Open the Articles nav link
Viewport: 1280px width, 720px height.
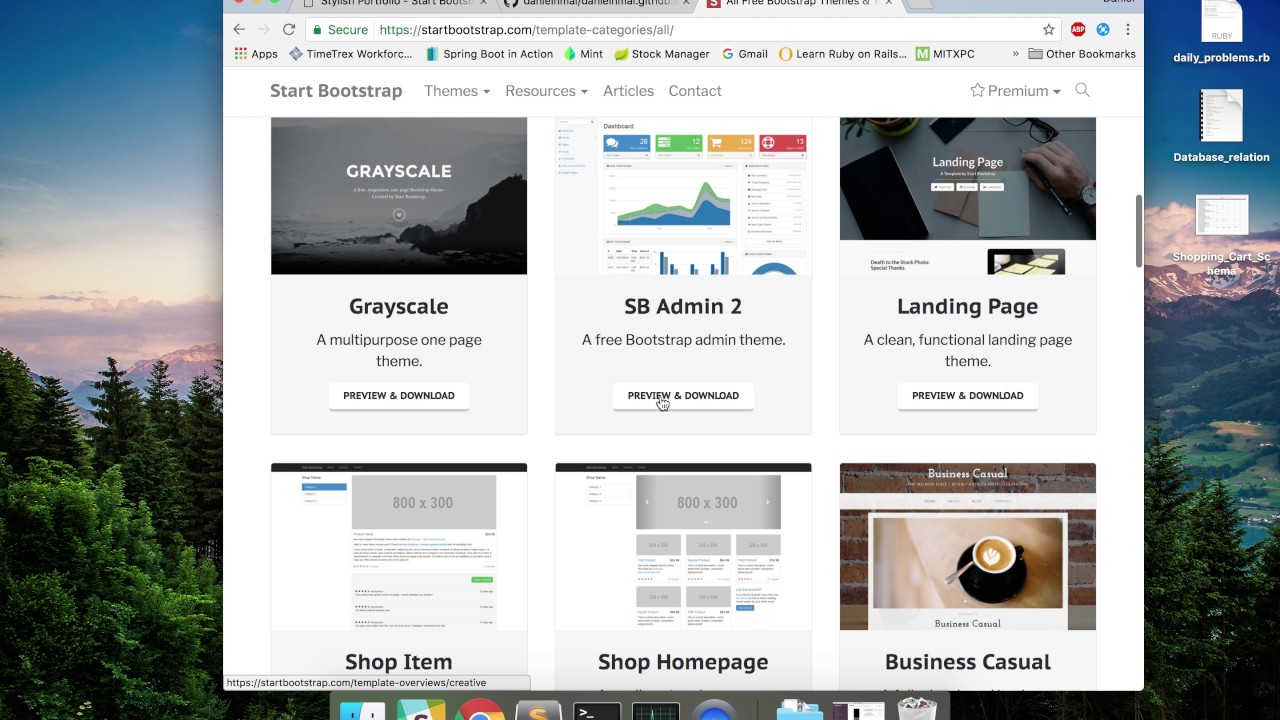pyautogui.click(x=628, y=91)
